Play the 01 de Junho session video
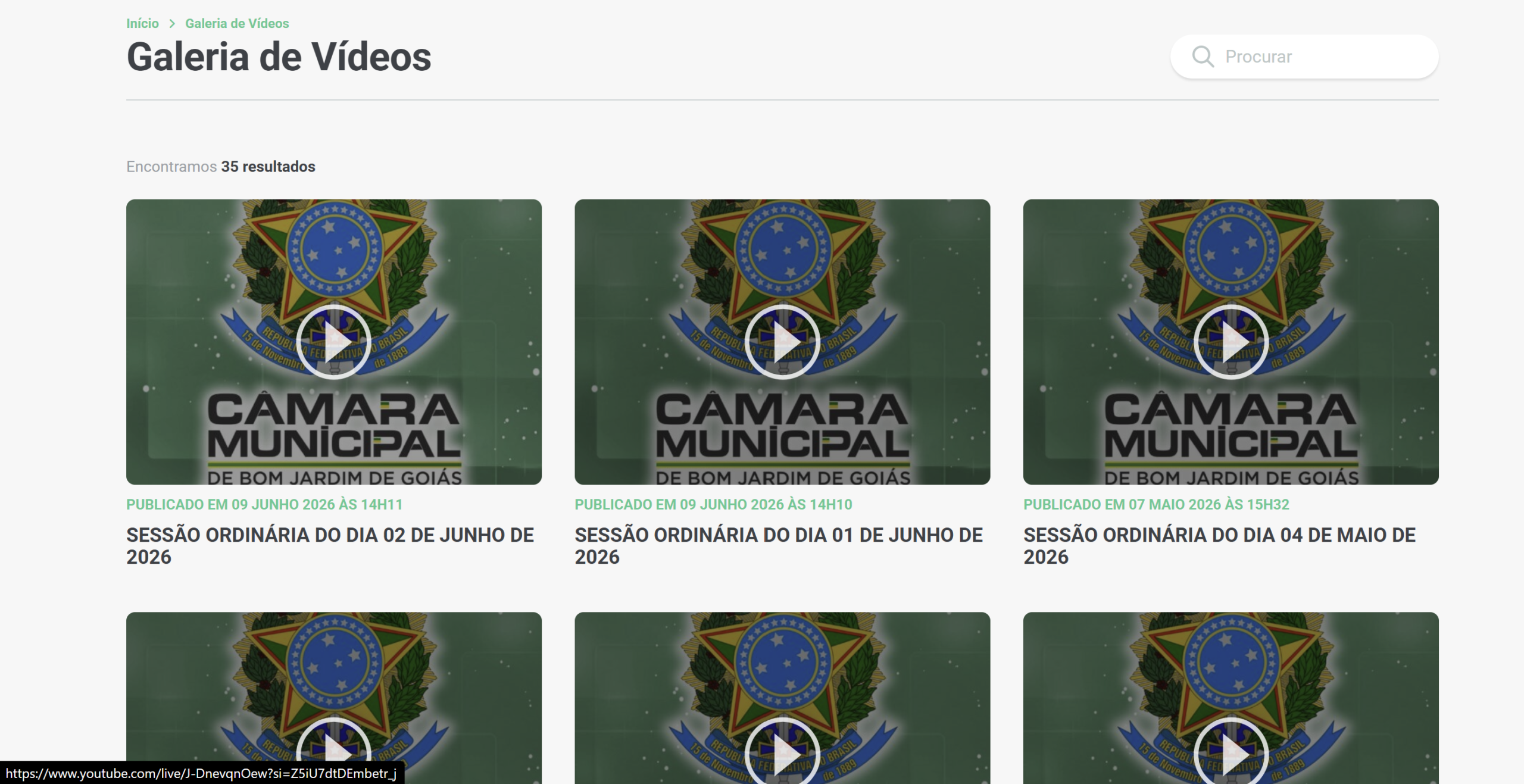Screen dimensions: 1524x784 (x=782, y=342)
